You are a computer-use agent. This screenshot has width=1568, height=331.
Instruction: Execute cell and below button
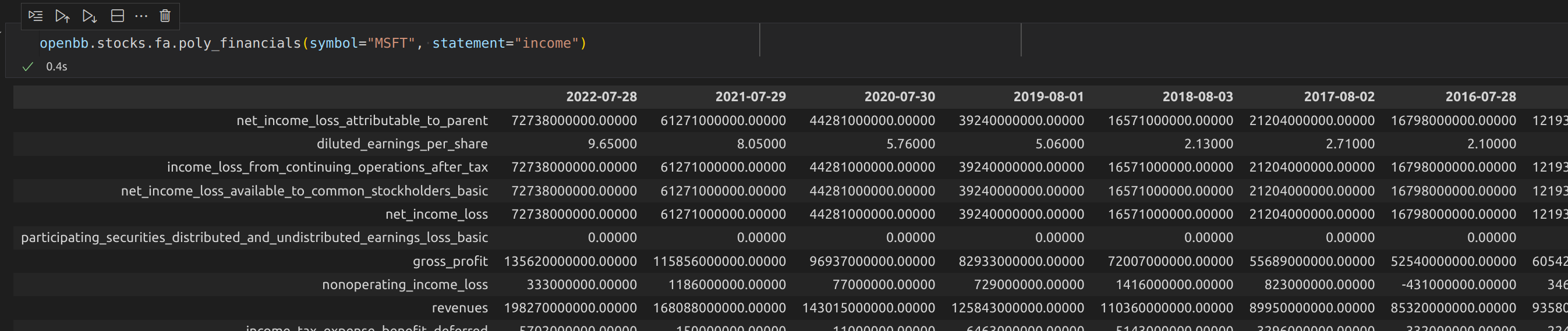90,16
